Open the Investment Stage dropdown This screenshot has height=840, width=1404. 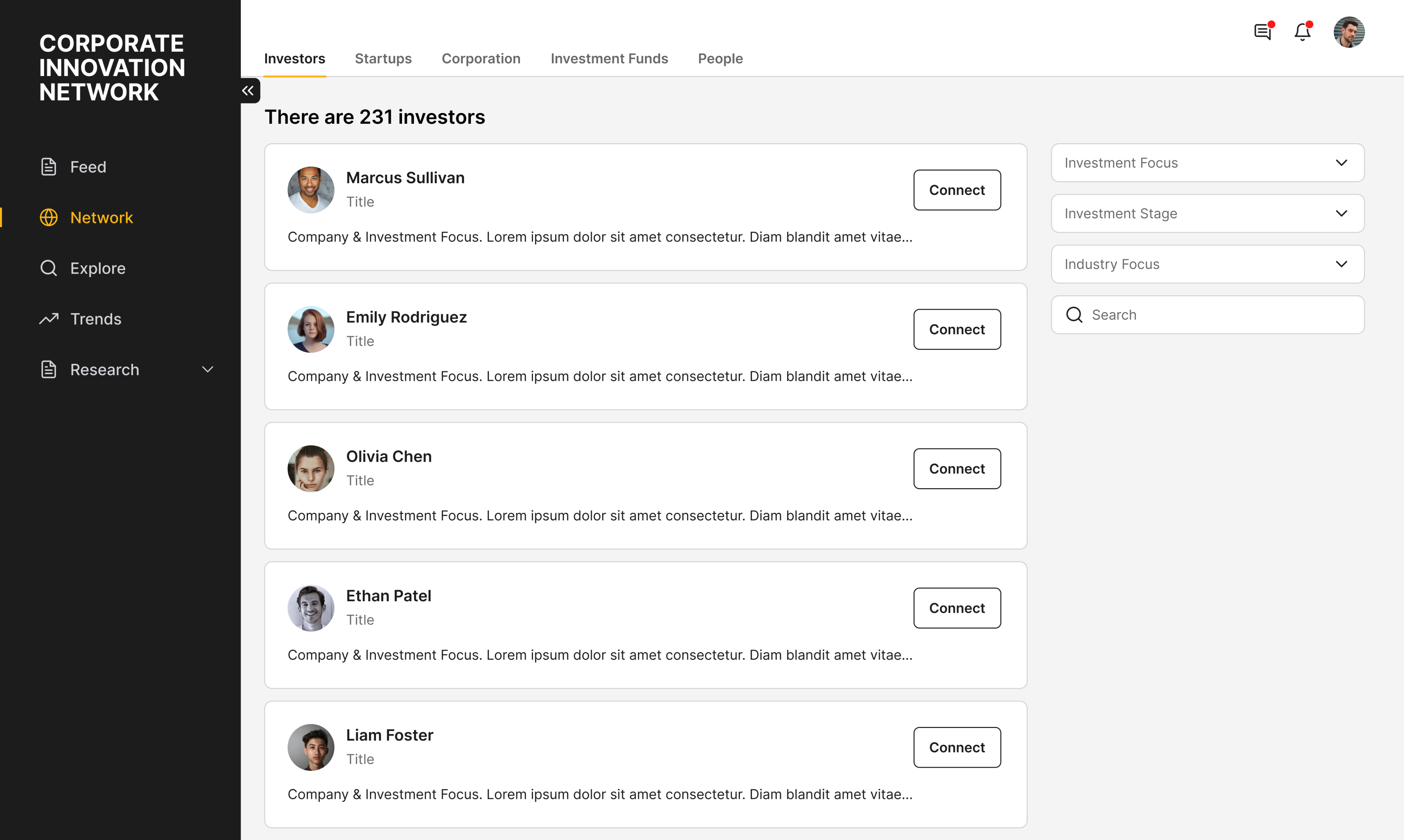[x=1207, y=213]
